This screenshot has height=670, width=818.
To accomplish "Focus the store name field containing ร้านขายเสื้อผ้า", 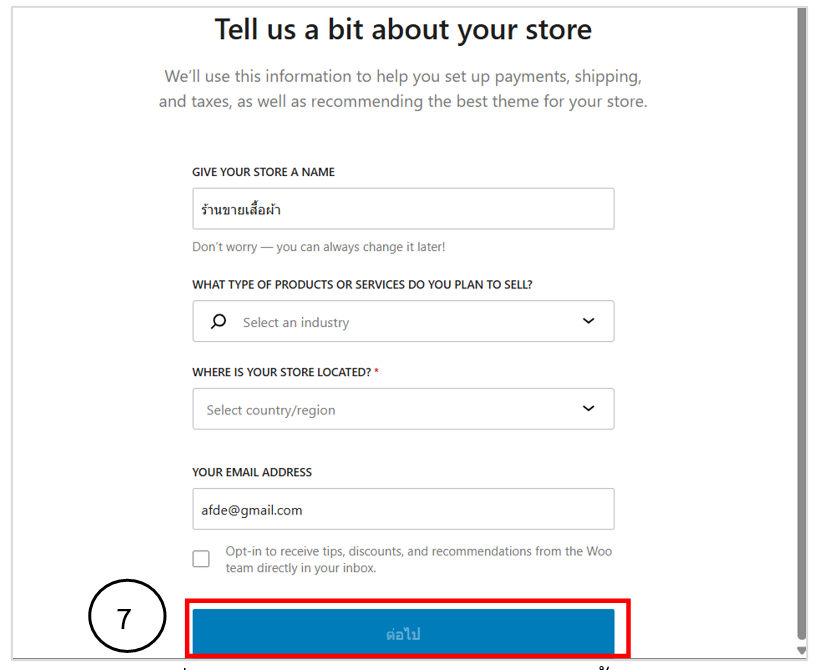I will [x=403, y=209].
